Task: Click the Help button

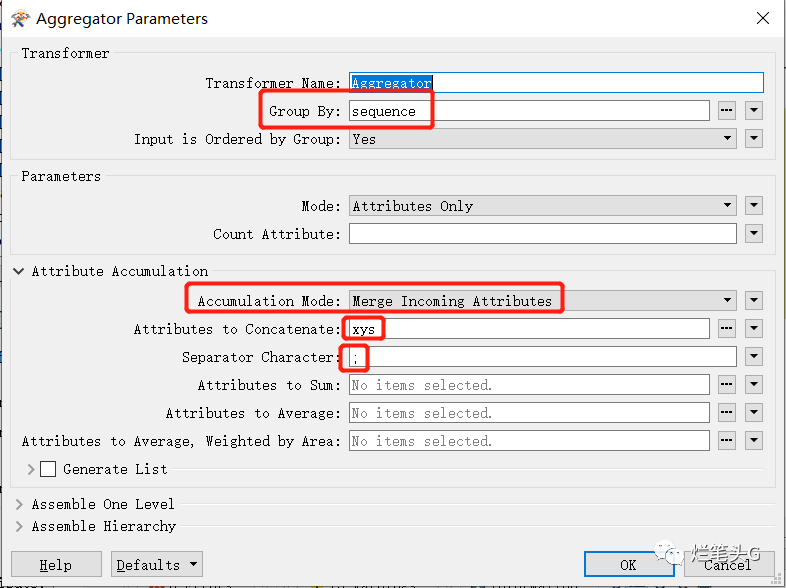Action: coord(56,564)
